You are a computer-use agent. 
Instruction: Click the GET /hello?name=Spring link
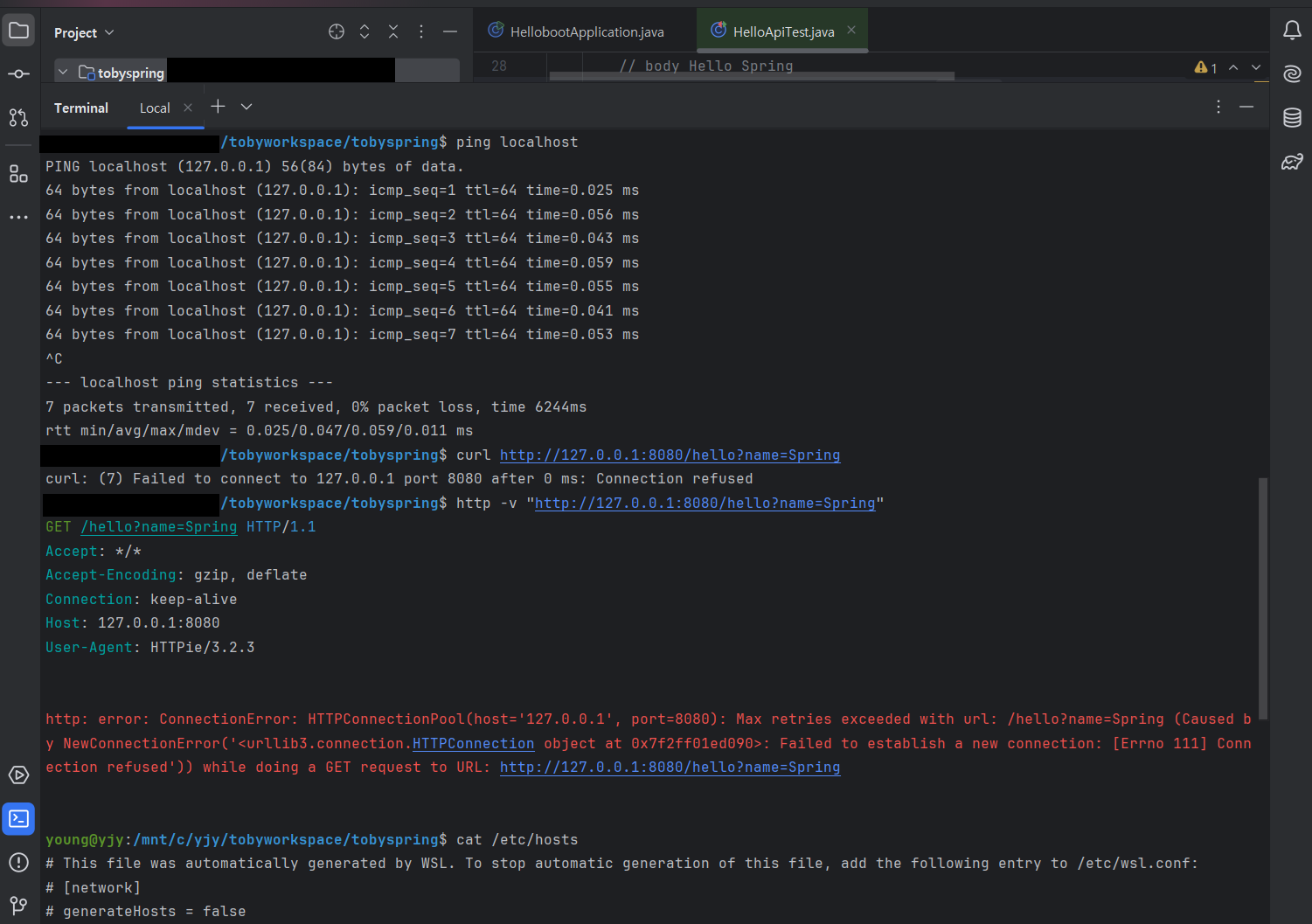[158, 526]
